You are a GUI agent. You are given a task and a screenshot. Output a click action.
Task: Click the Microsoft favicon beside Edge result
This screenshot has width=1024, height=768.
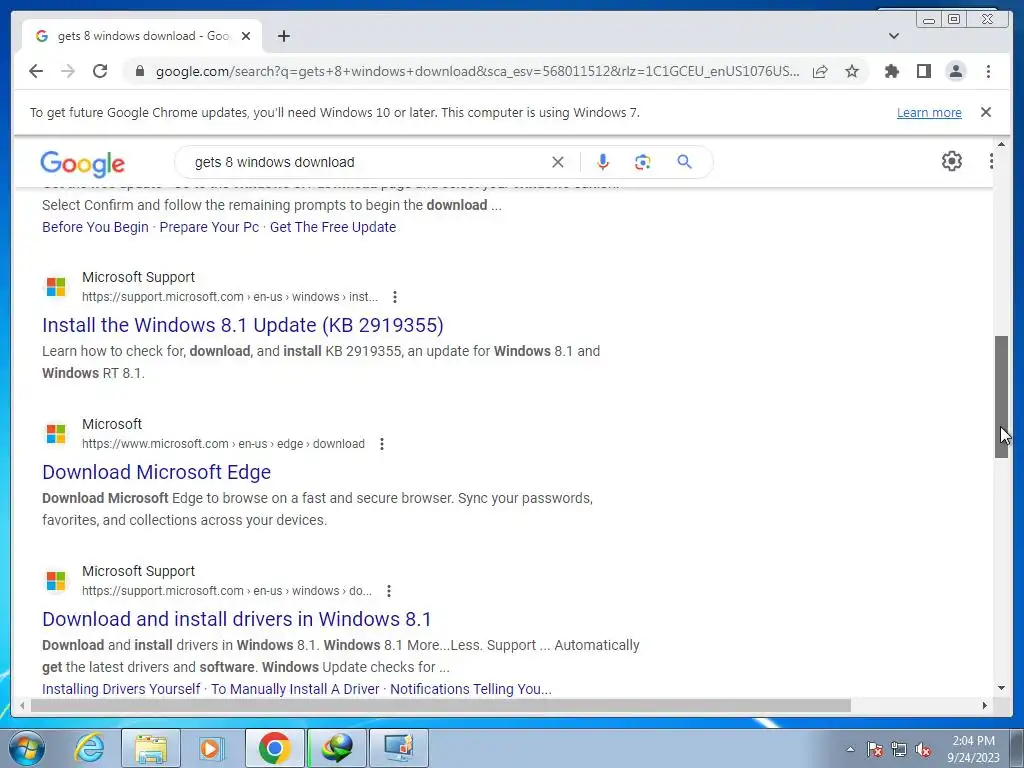pyautogui.click(x=56, y=434)
